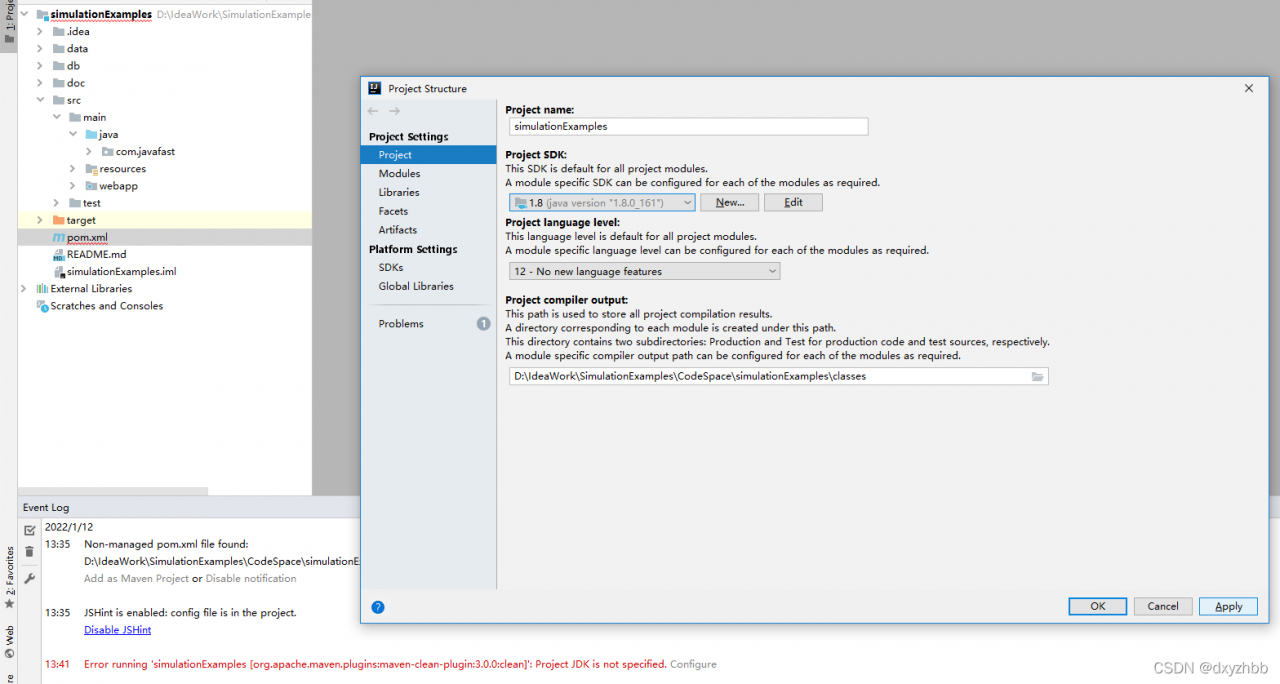Click the Project name input field

point(688,127)
